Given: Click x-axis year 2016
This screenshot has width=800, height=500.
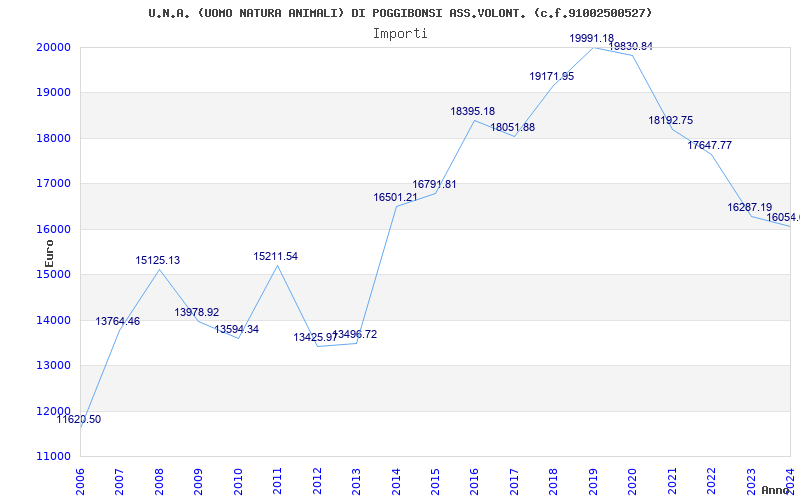Looking at the screenshot, I should [474, 481].
